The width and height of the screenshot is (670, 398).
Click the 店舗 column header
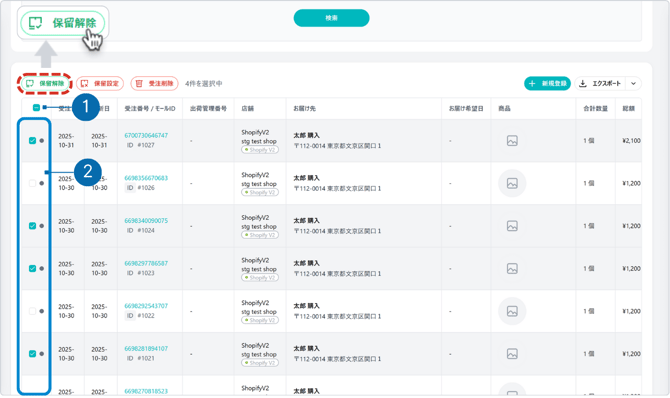247,109
